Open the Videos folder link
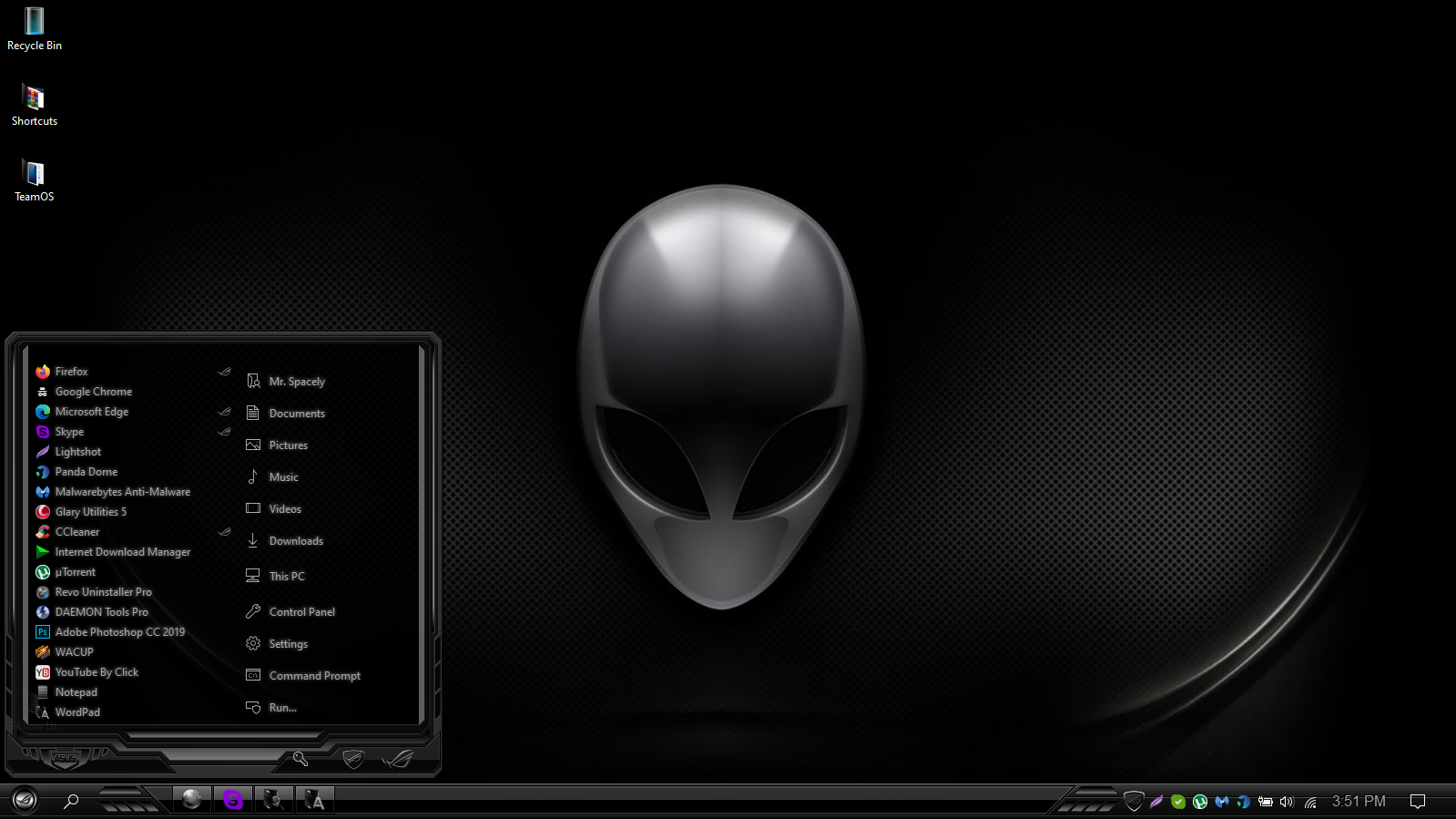Viewport: 1456px width, 819px height. pos(274,509)
